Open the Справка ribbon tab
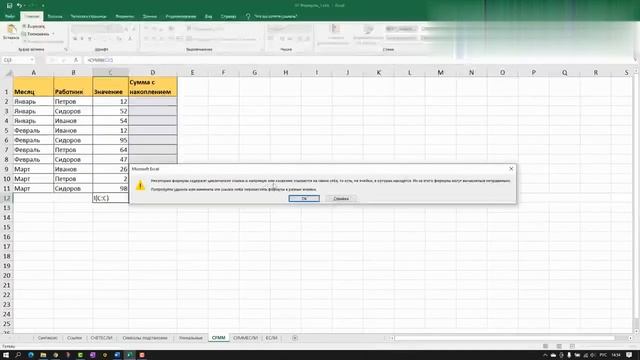 coord(228,16)
